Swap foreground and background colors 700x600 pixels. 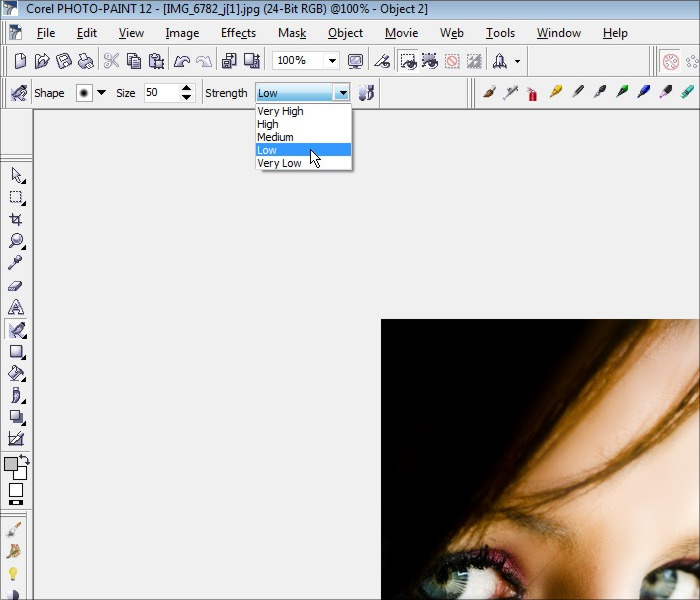[24, 460]
